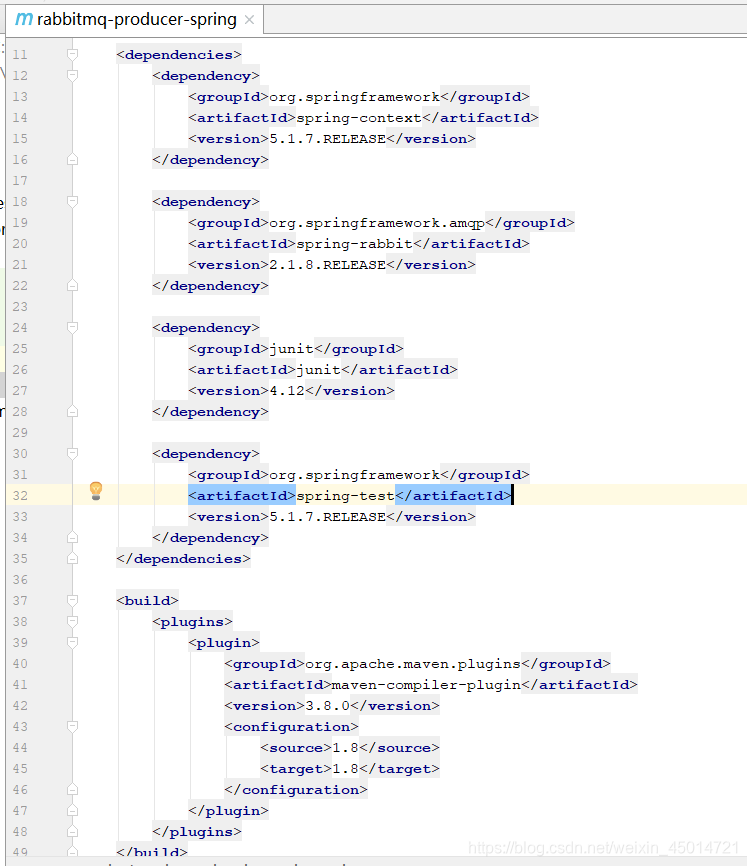This screenshot has width=747, height=866.
Task: Click fold end marker at line 35
Action: click(72, 558)
